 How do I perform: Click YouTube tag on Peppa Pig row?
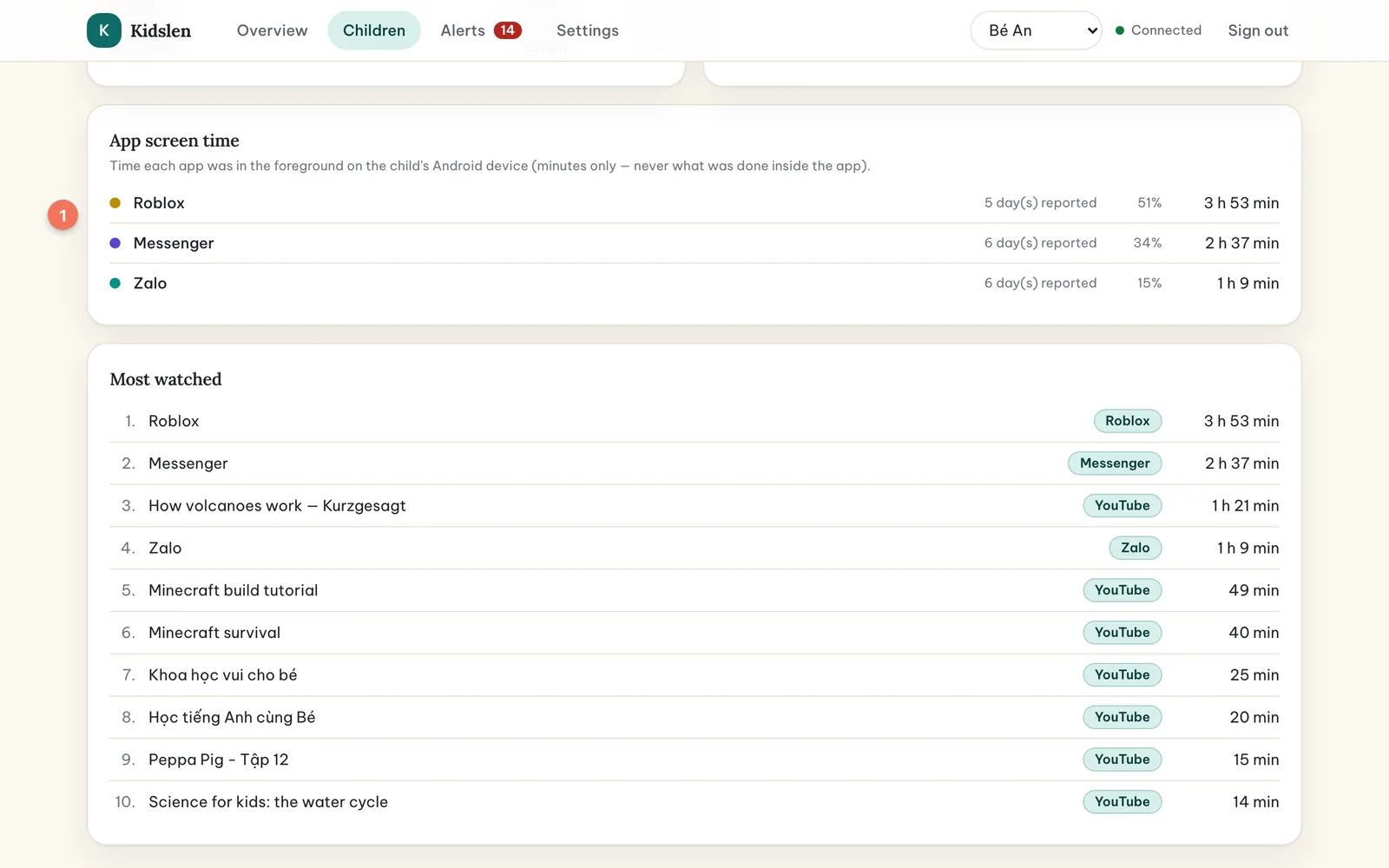click(1122, 759)
